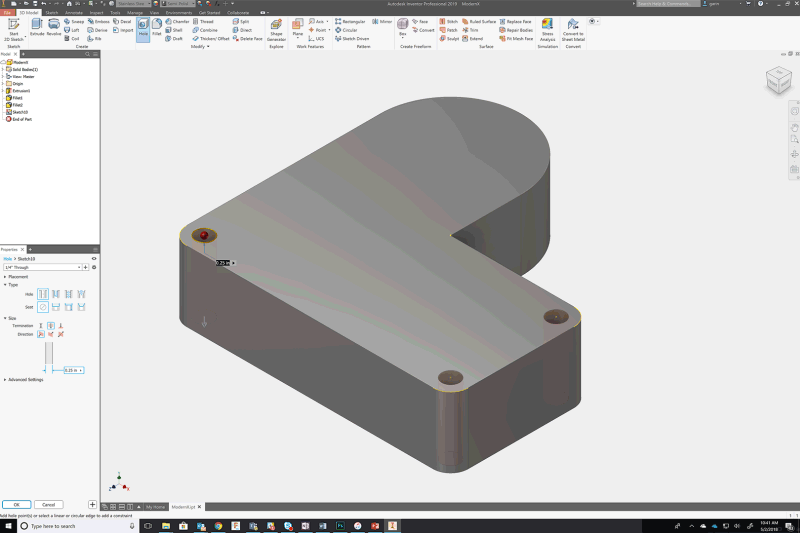
Task: Choose the Sculpt surface tool
Action: (x=449, y=38)
